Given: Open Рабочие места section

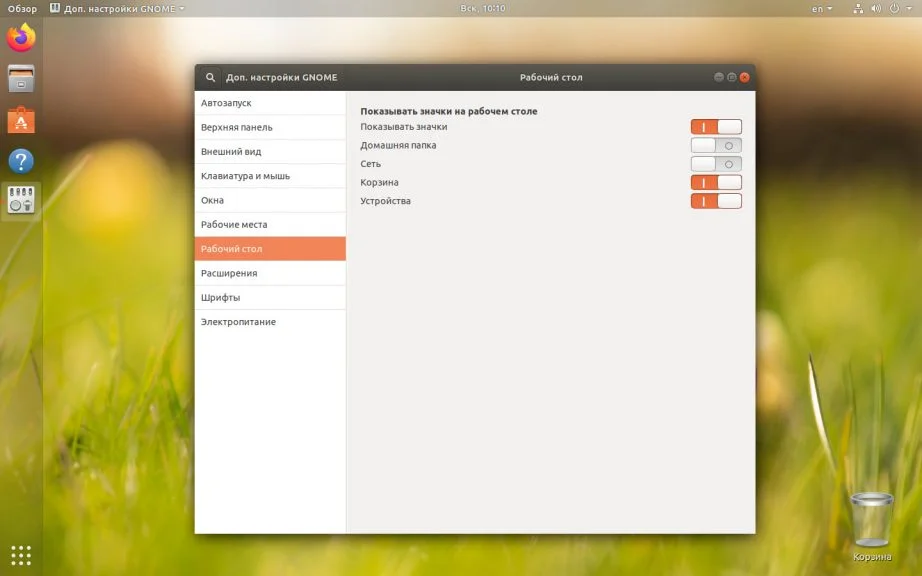Looking at the screenshot, I should click(x=270, y=225).
